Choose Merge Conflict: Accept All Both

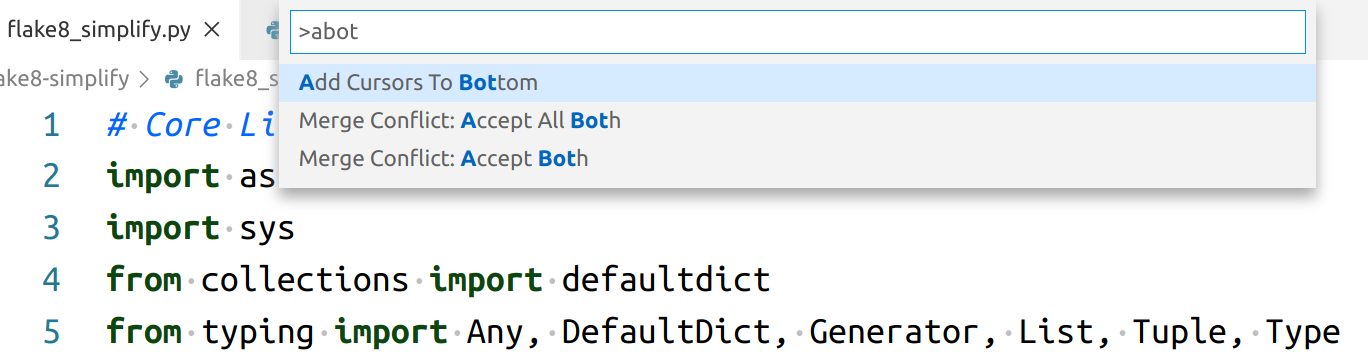[x=797, y=121]
